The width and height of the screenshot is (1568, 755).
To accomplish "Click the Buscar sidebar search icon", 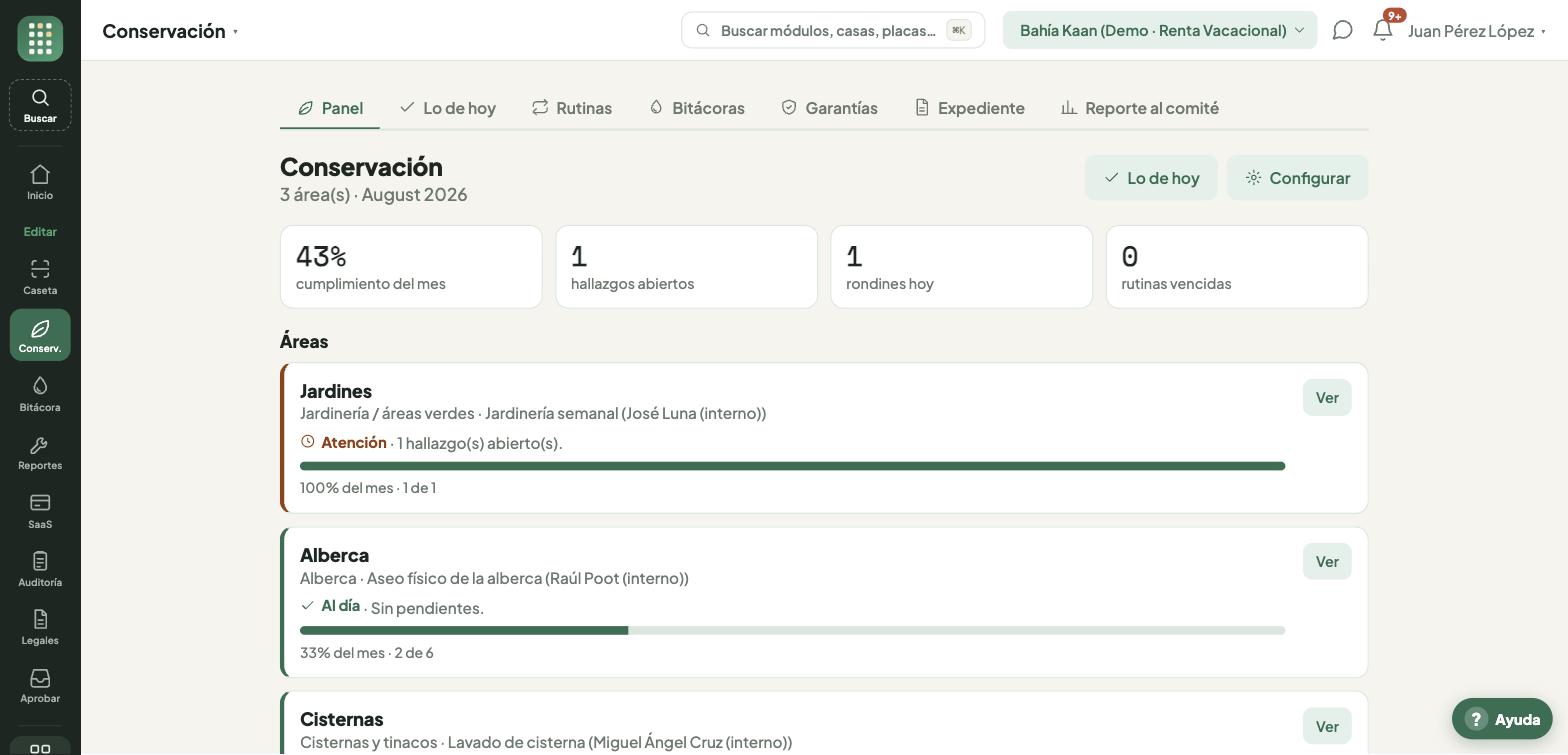I will click(40, 105).
